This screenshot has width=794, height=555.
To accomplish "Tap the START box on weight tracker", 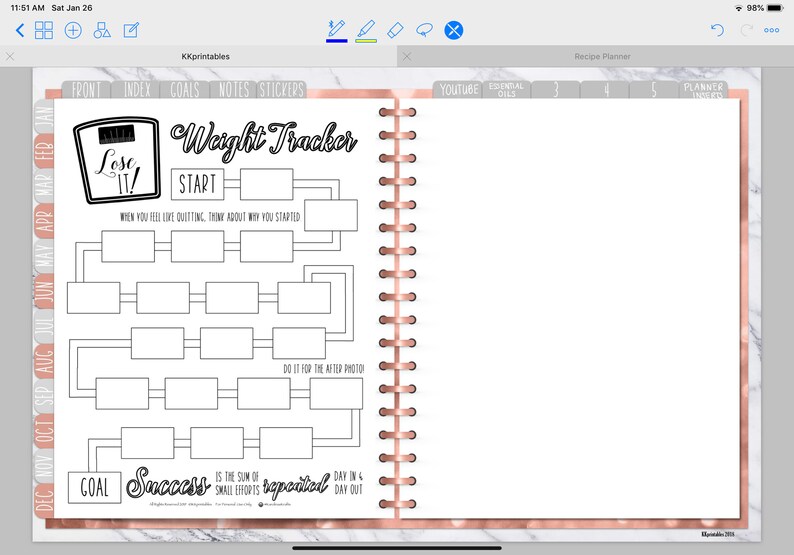I will [197, 184].
